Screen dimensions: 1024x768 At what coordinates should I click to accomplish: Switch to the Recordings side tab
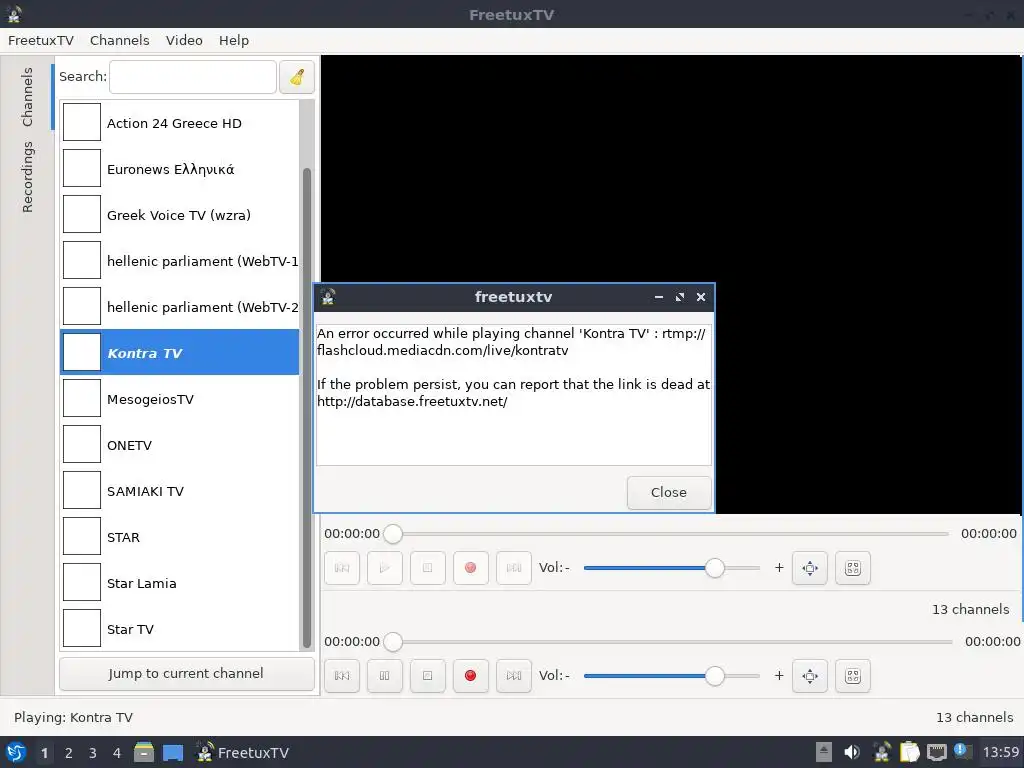(27, 177)
